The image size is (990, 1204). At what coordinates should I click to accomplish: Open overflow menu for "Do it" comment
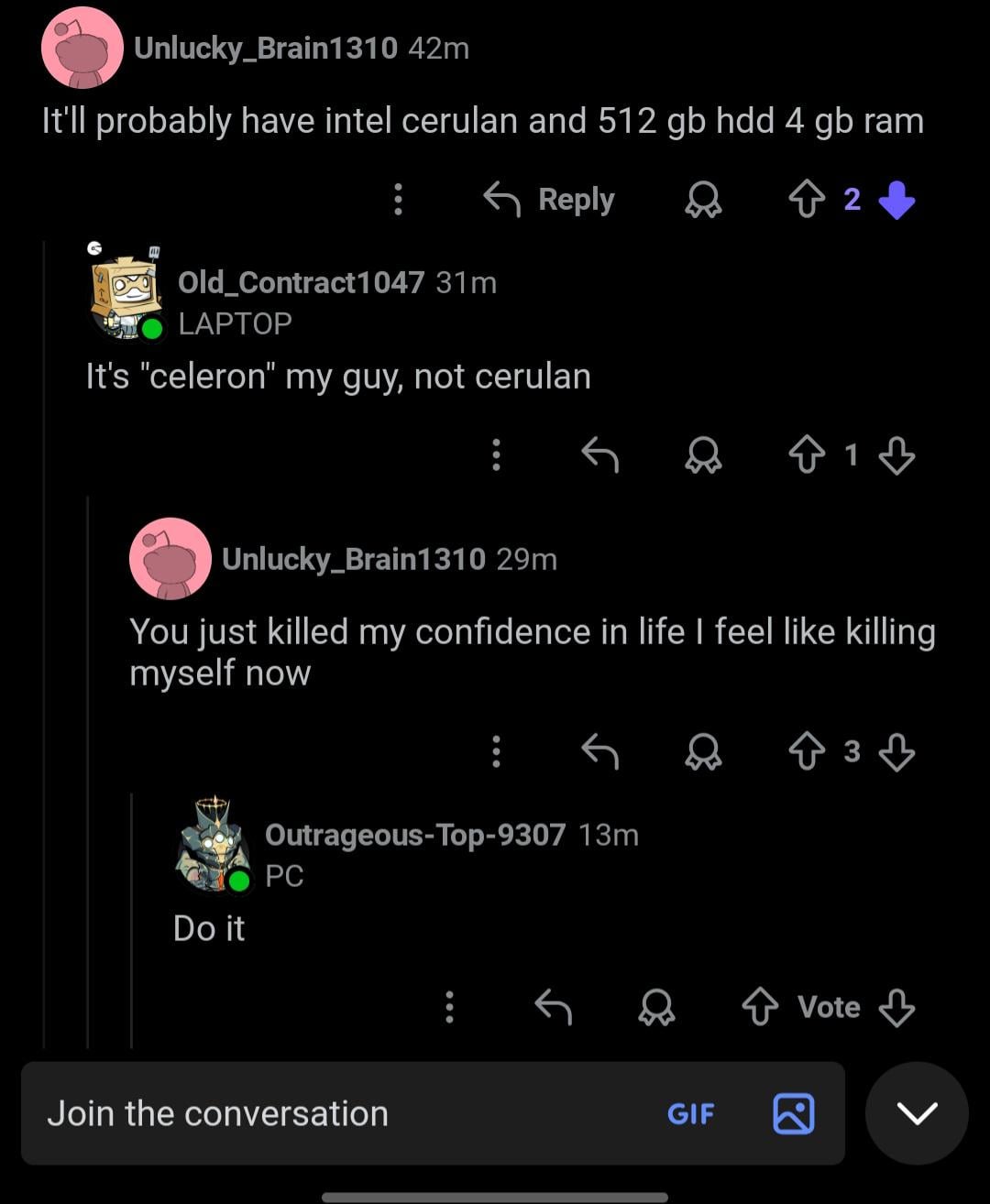(x=449, y=1007)
